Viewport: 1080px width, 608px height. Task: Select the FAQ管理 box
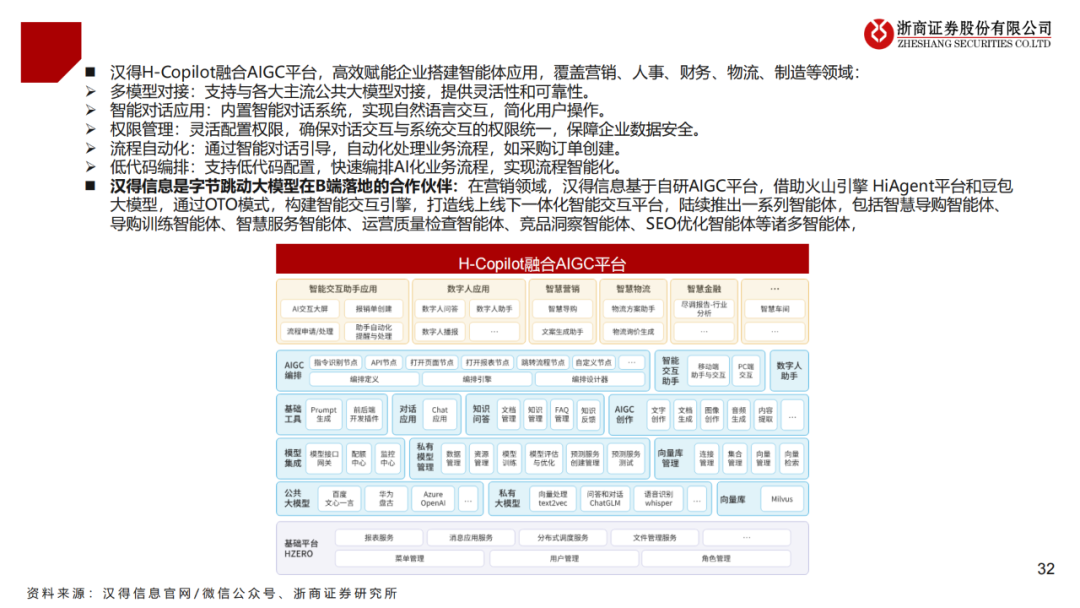coord(562,414)
